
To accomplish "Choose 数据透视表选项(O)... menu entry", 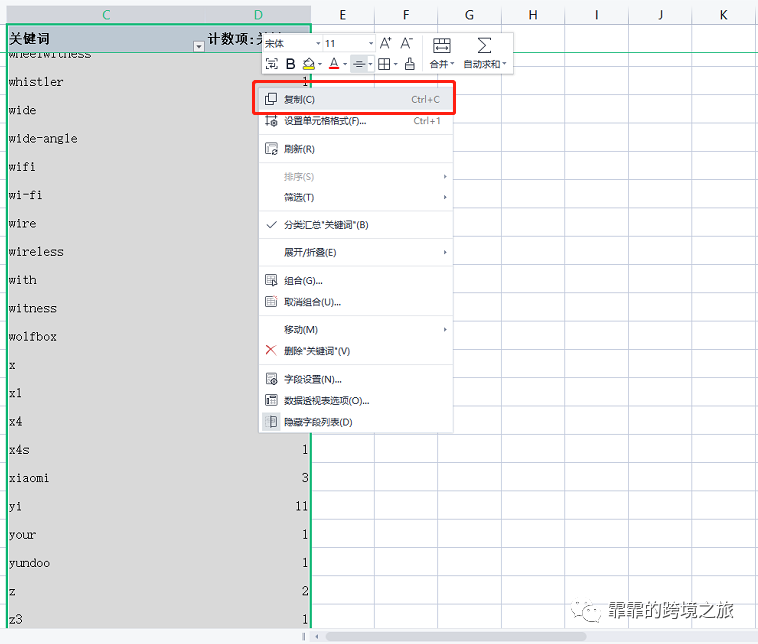I will pyautogui.click(x=356, y=400).
